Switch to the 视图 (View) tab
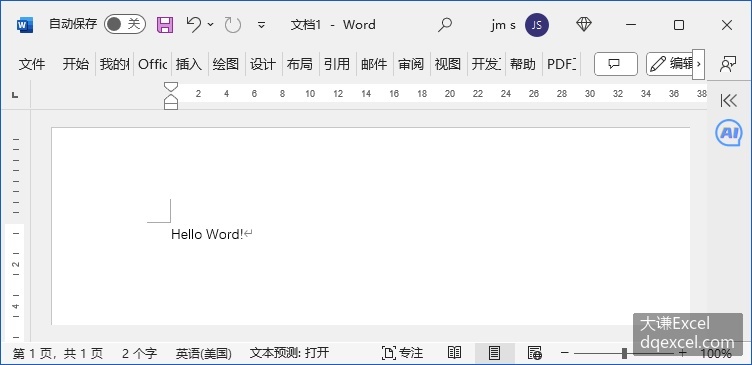This screenshot has height=365, width=752. (x=448, y=64)
